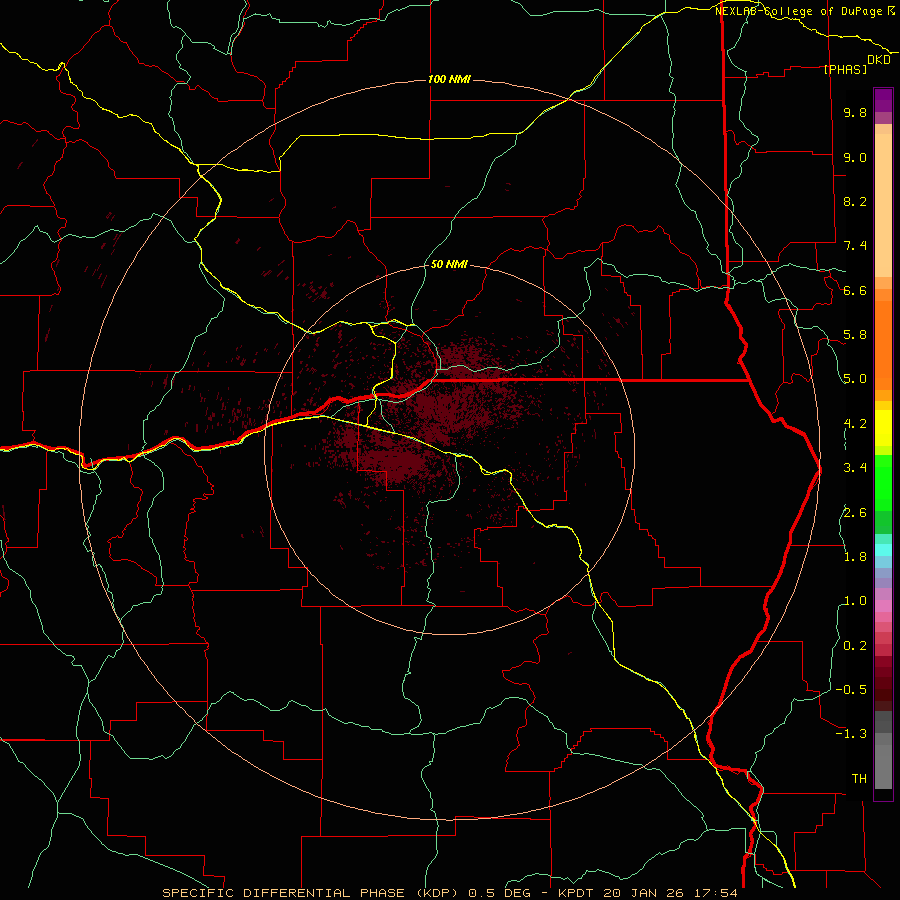Click the bright green color bar segment
The image size is (900, 900).
pyautogui.click(x=883, y=482)
